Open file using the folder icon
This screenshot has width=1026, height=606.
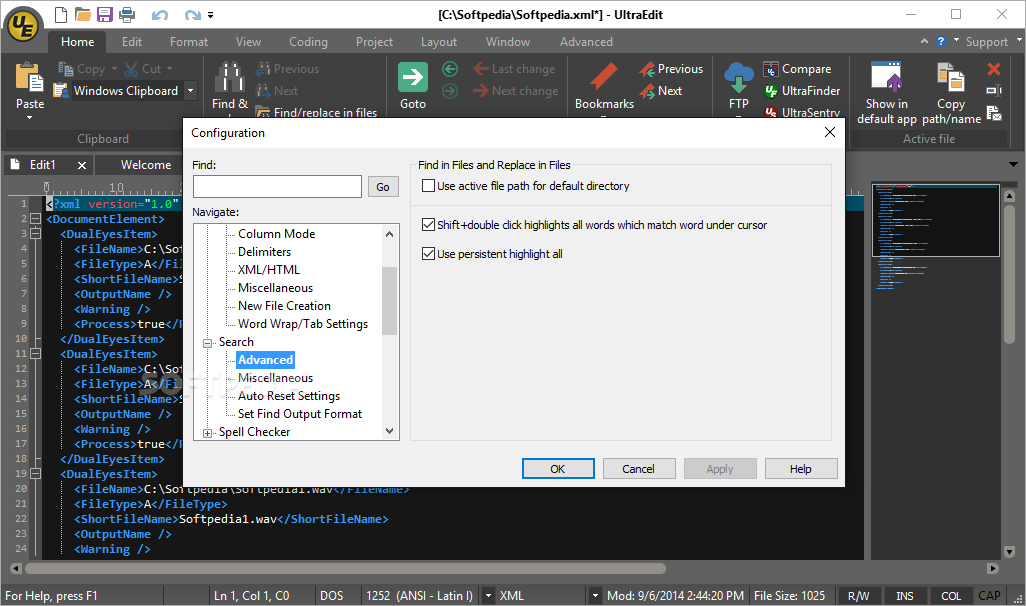point(82,14)
